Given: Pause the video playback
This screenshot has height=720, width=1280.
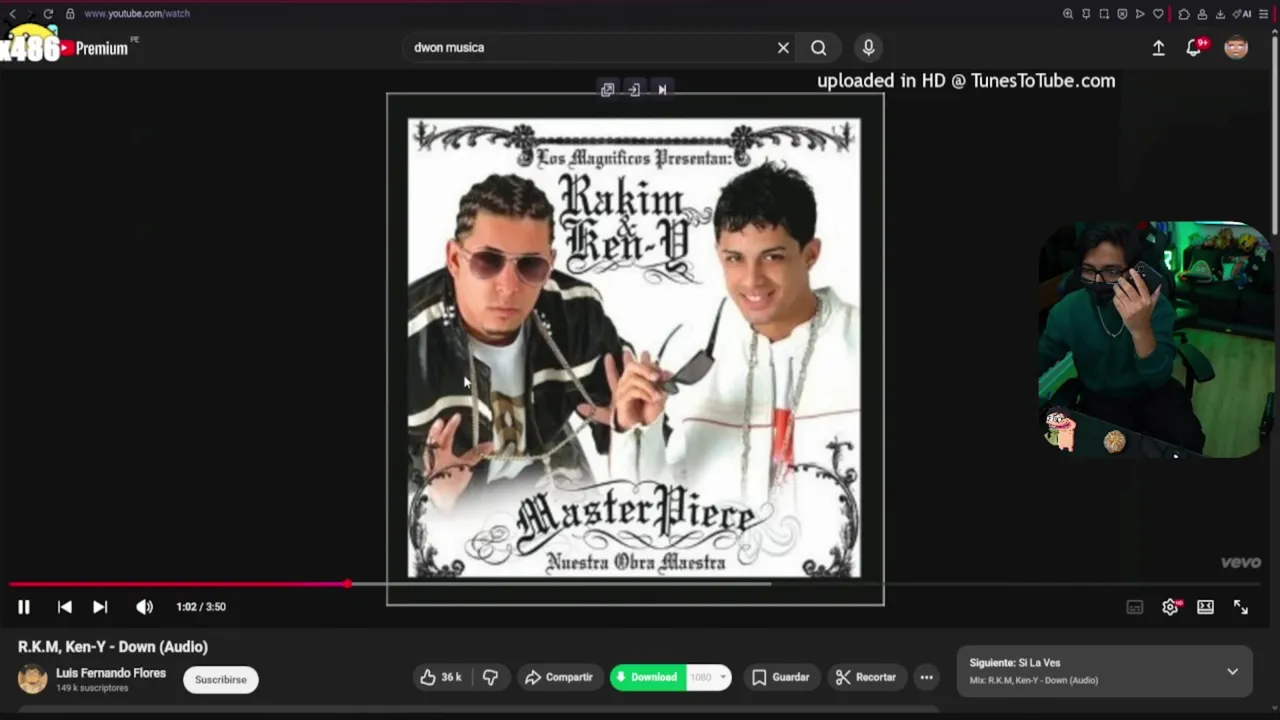Looking at the screenshot, I should click(x=23, y=607).
